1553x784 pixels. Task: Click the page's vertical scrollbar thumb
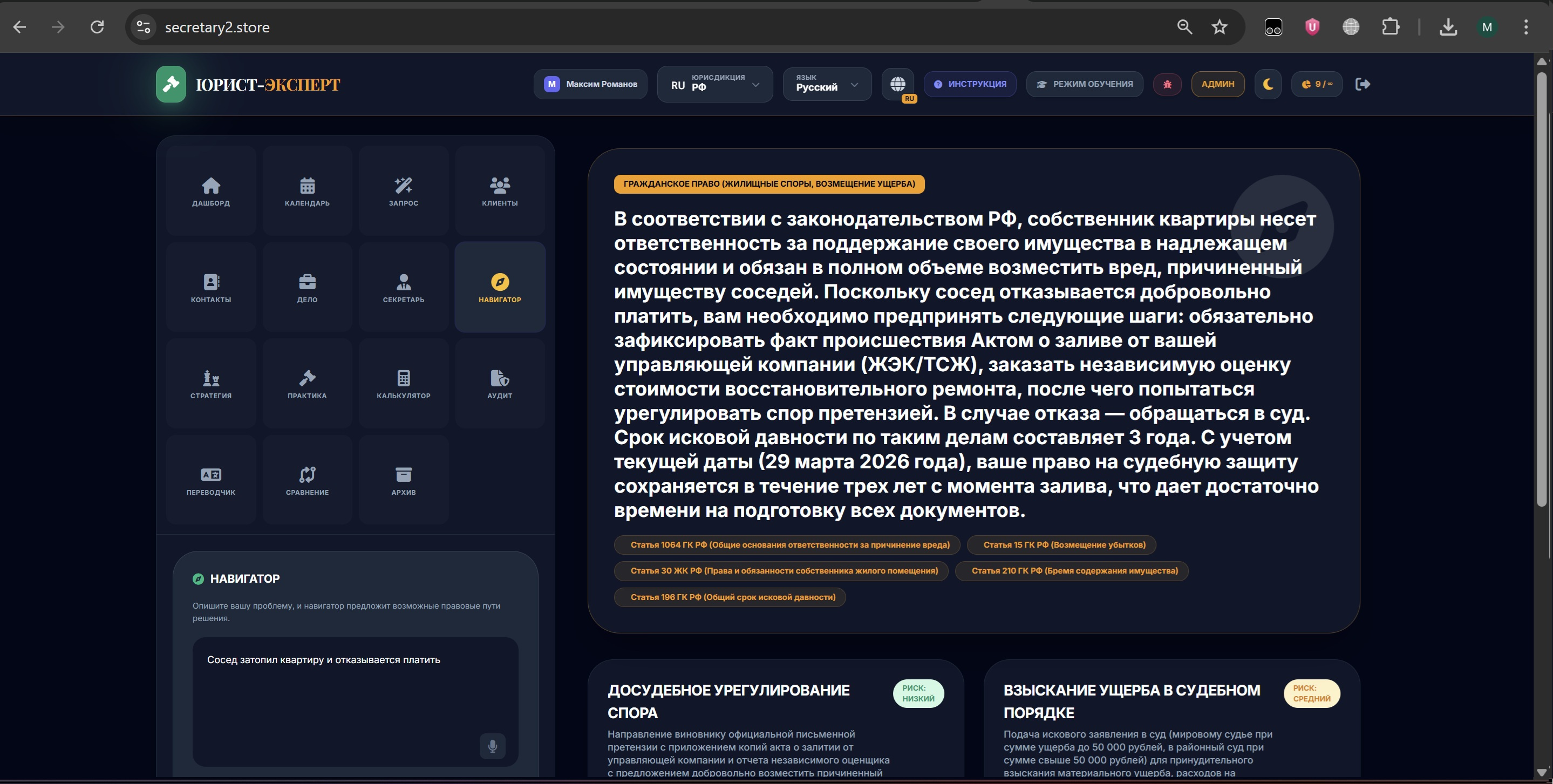1542,289
